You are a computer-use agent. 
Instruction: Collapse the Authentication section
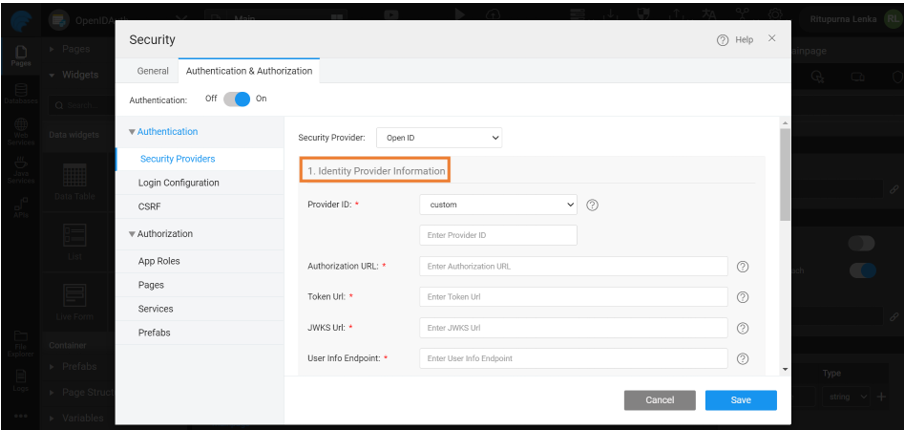point(162,132)
